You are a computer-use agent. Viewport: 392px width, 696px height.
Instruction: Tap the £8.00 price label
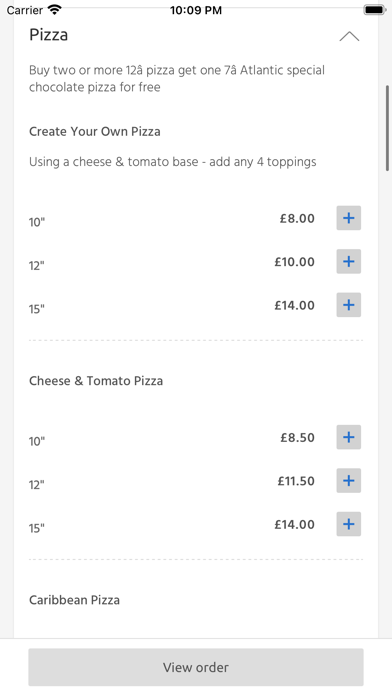(x=297, y=218)
